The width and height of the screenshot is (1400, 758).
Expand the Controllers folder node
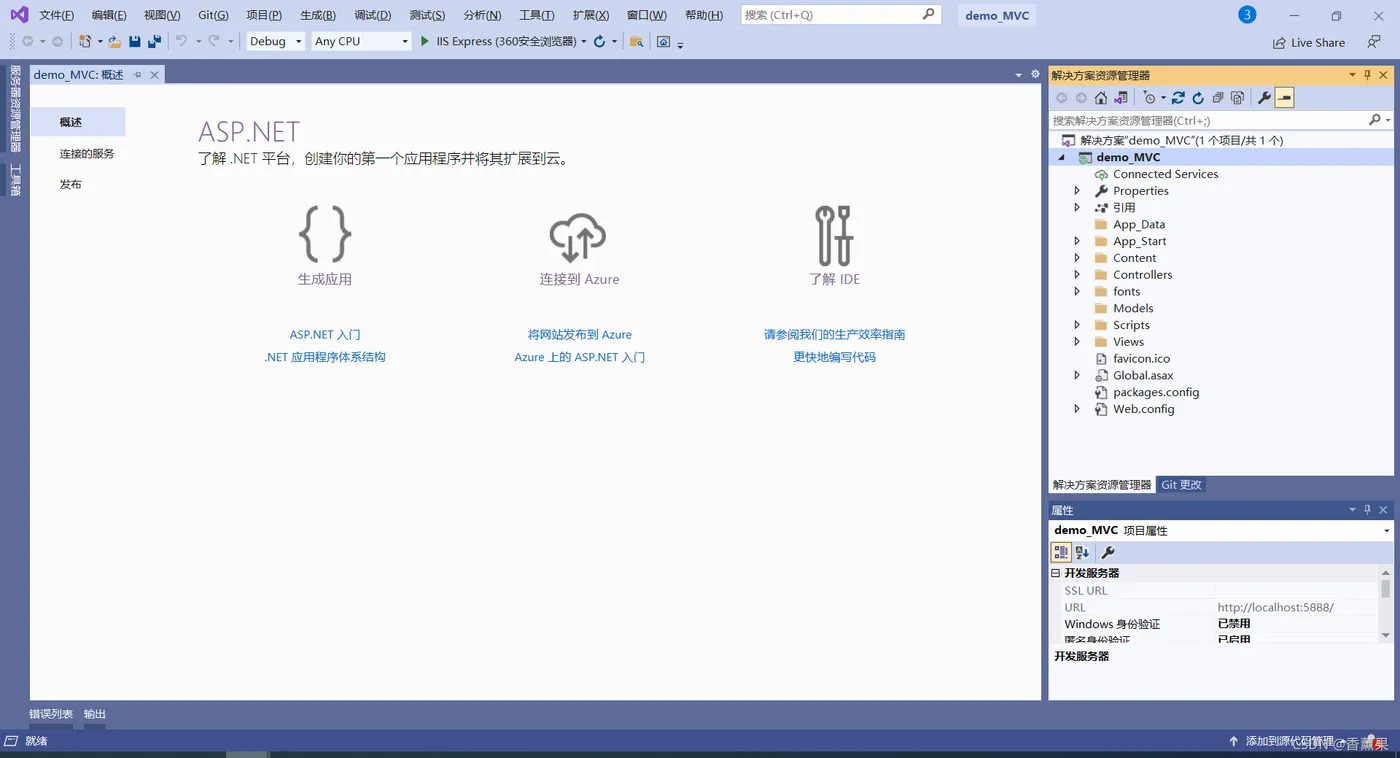[x=1077, y=275]
